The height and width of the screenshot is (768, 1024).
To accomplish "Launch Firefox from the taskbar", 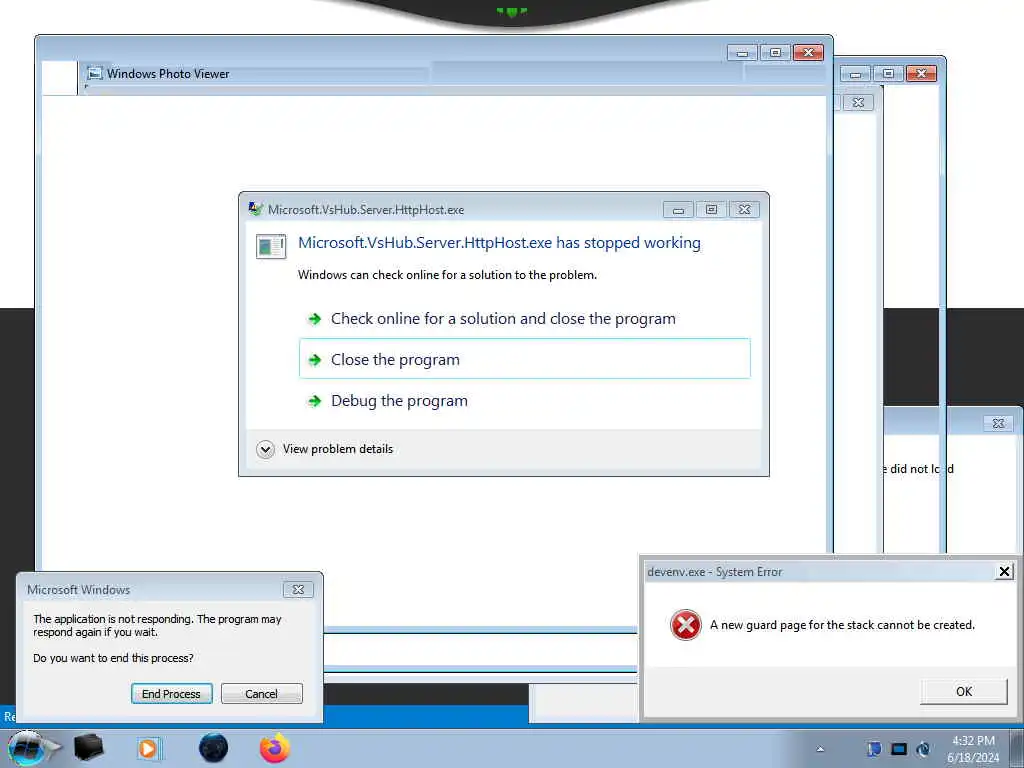I will (x=274, y=748).
